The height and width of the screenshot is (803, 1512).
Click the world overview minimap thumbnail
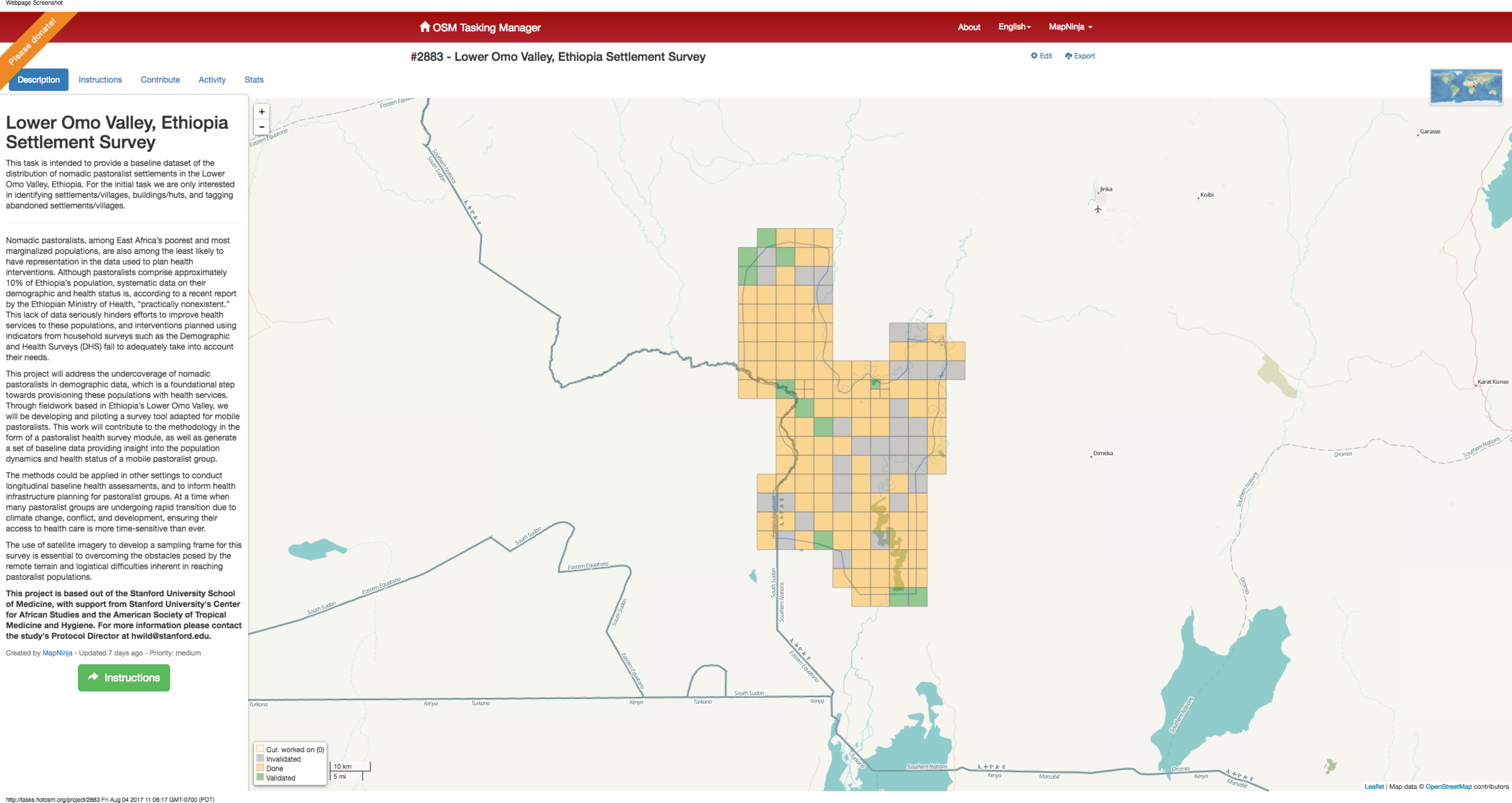[x=1465, y=86]
